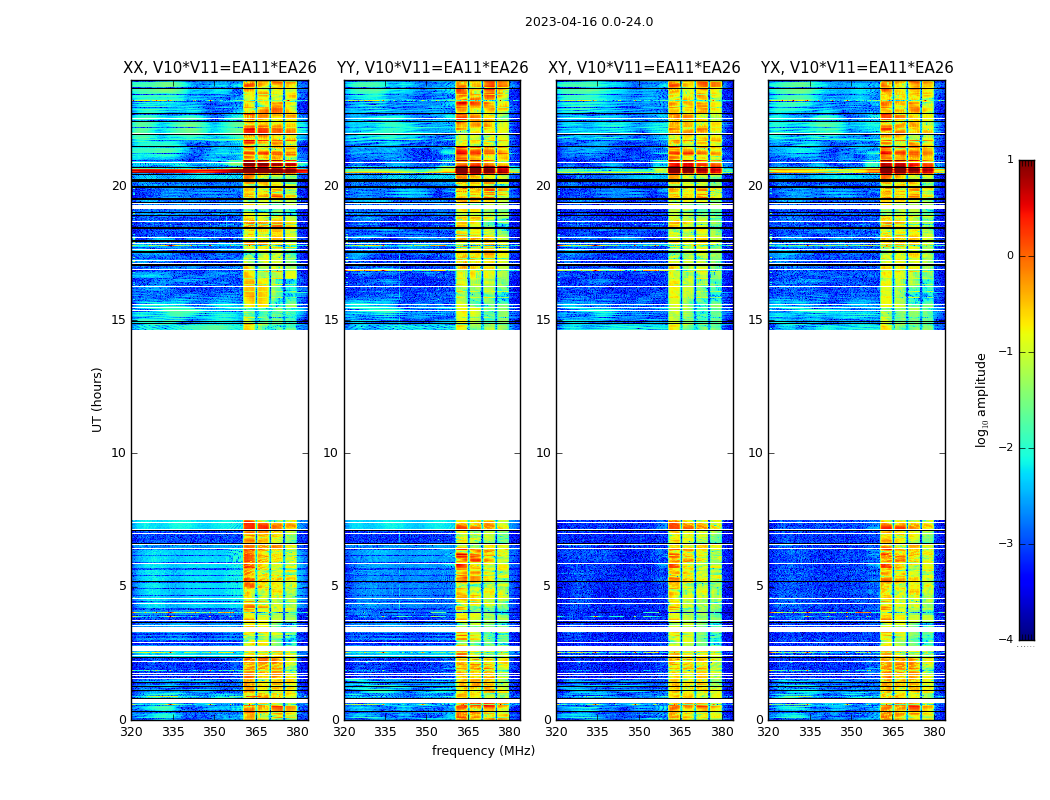1050x800 pixels.
Task: Select the YX panel title text
Action: pos(857,68)
